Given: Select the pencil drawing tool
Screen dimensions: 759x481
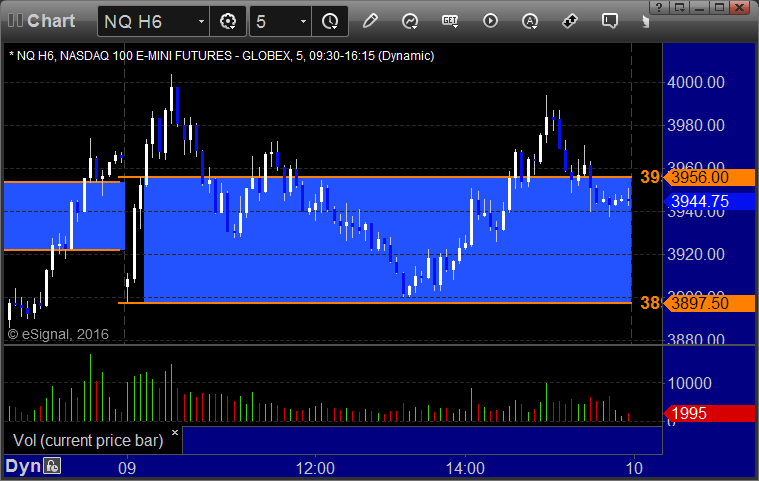Looking at the screenshot, I should coord(370,21).
